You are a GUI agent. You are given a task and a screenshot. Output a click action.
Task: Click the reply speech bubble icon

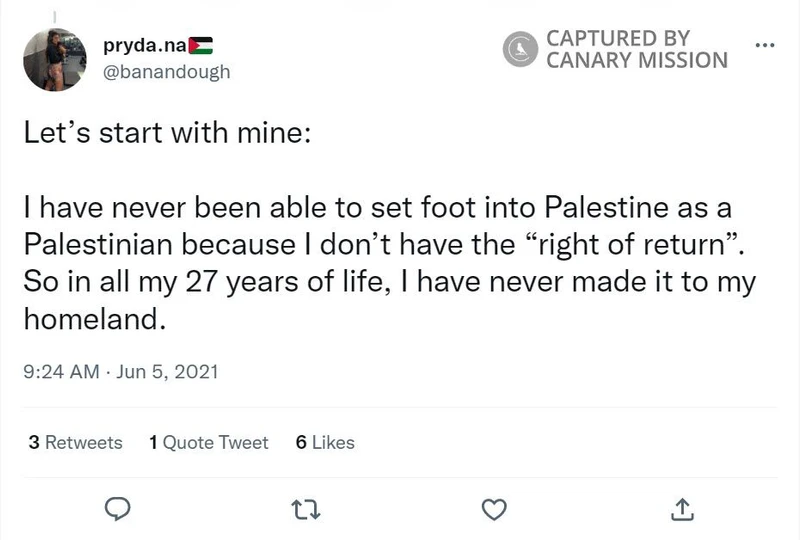pyautogui.click(x=119, y=510)
